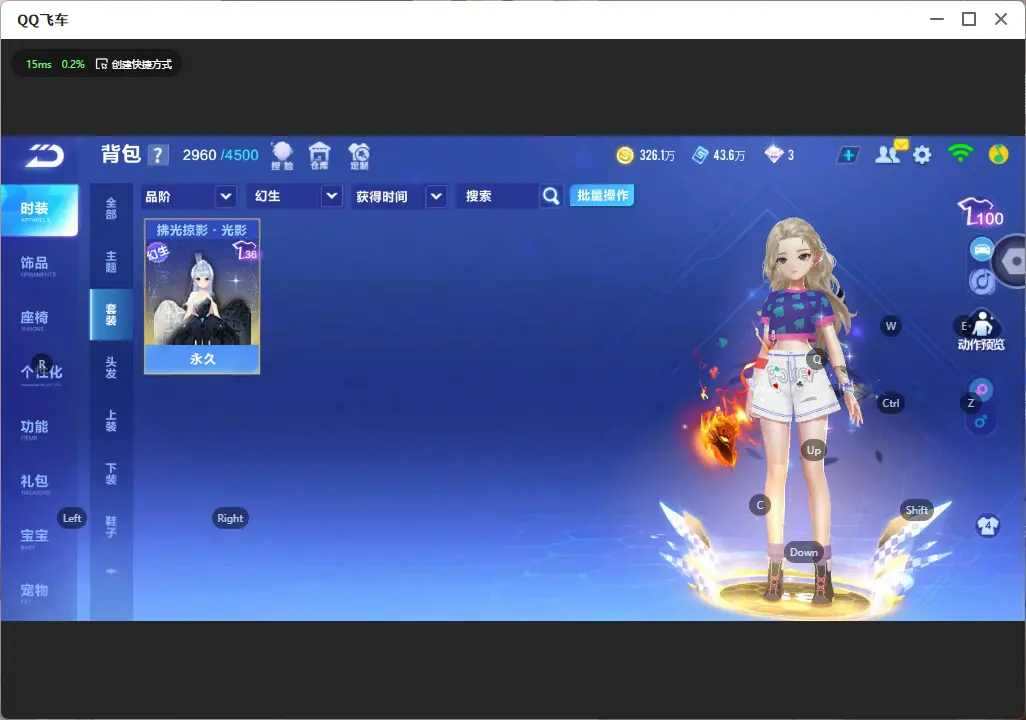Click the C key overlay
Image resolution: width=1026 pixels, height=720 pixels.
pos(760,505)
